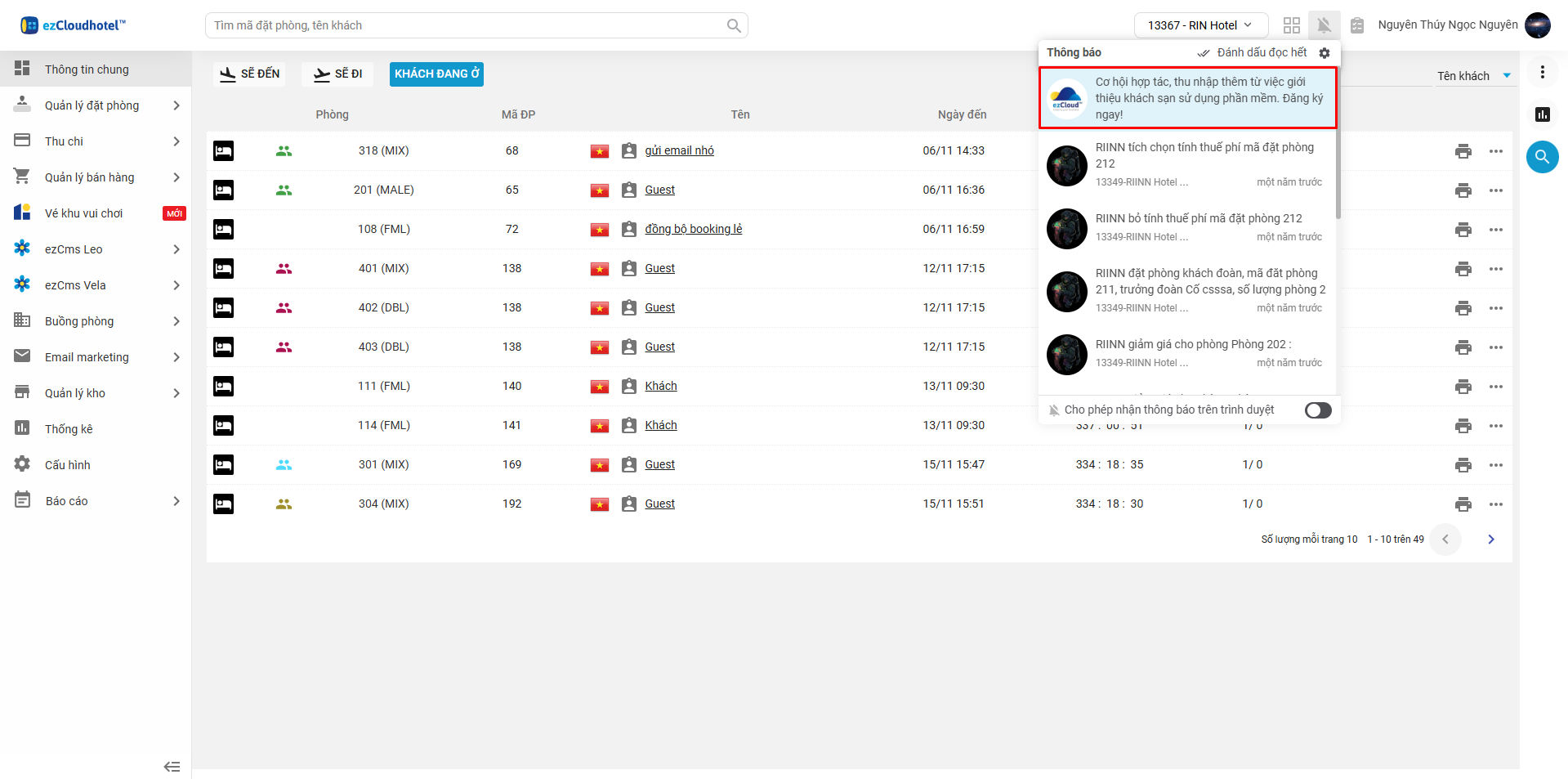
Task: Open the chart report icon on right
Action: 1542,114
